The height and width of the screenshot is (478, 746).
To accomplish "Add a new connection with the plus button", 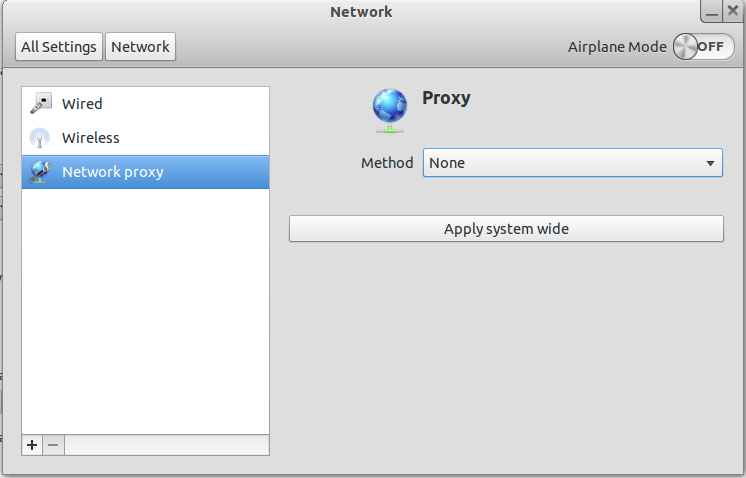I will (32, 445).
